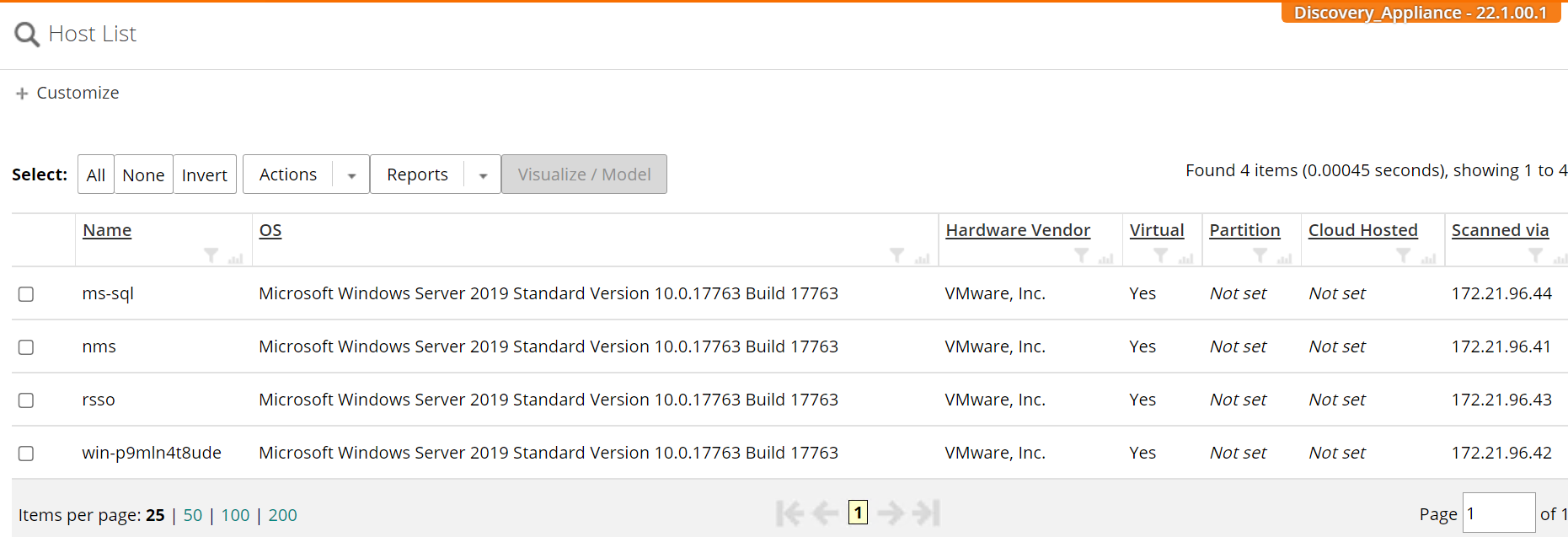Sort by the Name column header

(107, 230)
